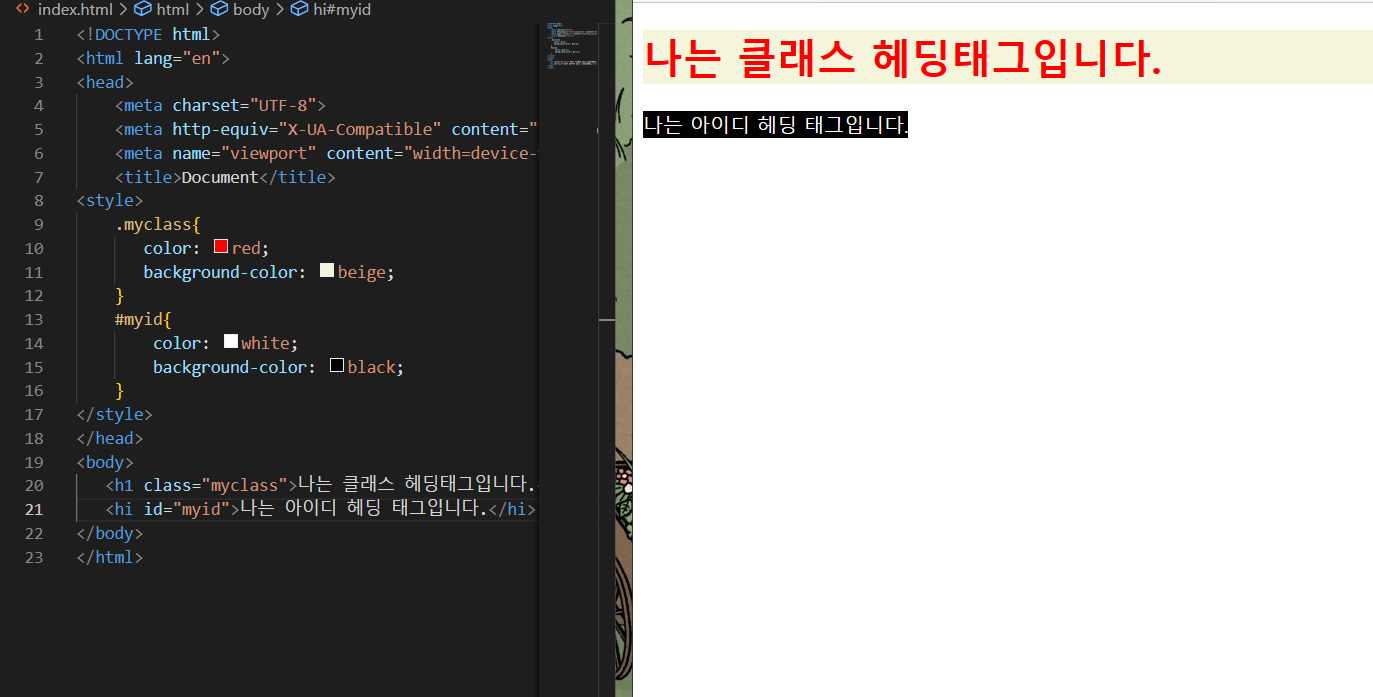
Task: Open black color swatch picker
Action: point(337,366)
